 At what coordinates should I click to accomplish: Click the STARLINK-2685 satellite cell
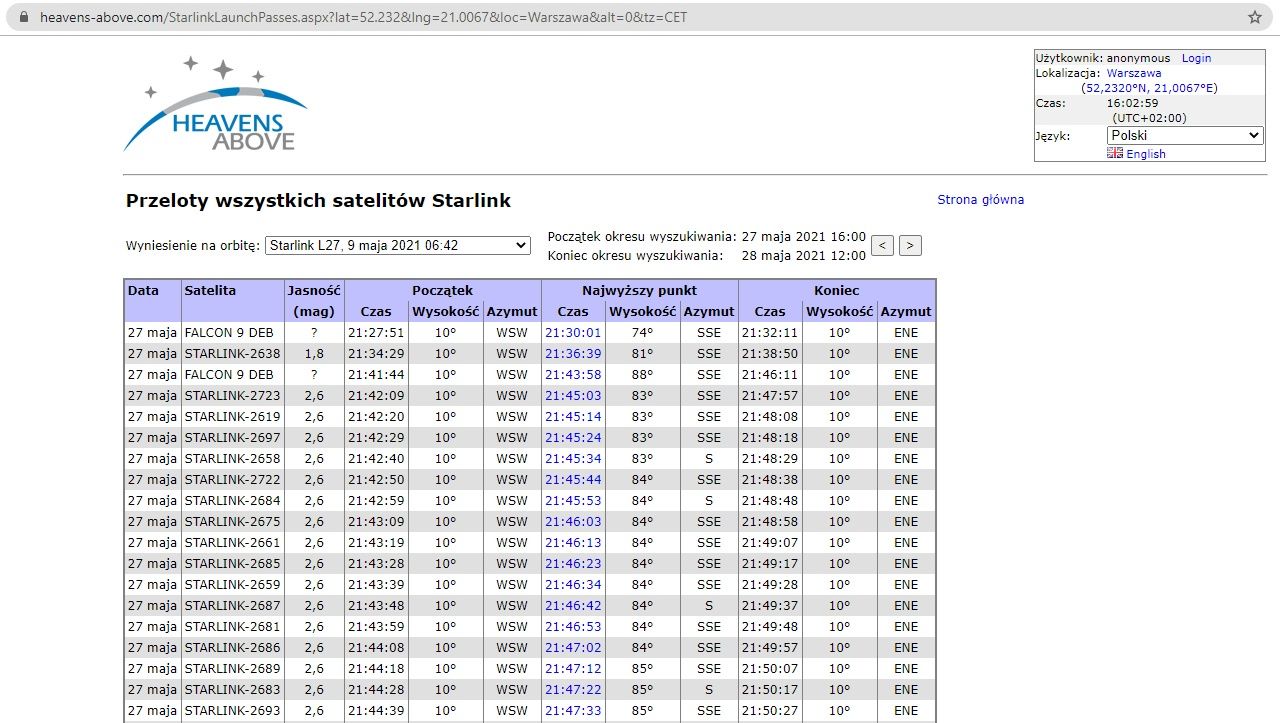[232, 564]
